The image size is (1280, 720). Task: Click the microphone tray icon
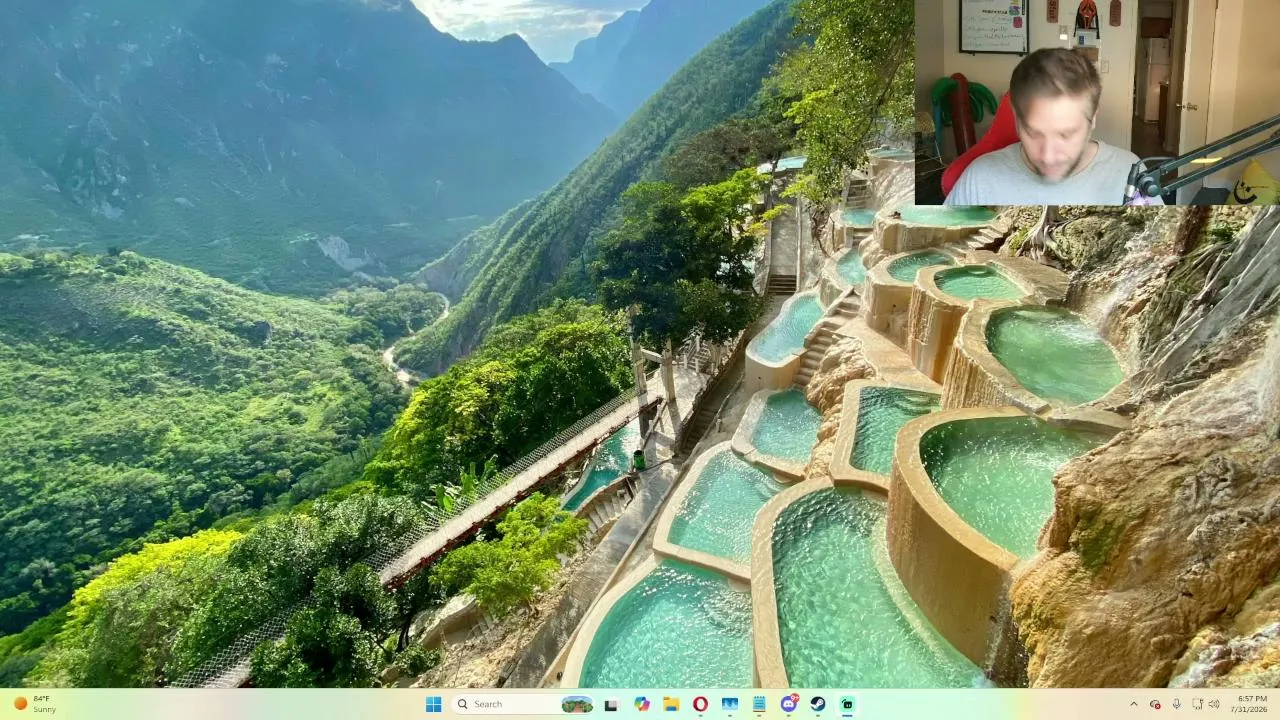tap(1176, 704)
